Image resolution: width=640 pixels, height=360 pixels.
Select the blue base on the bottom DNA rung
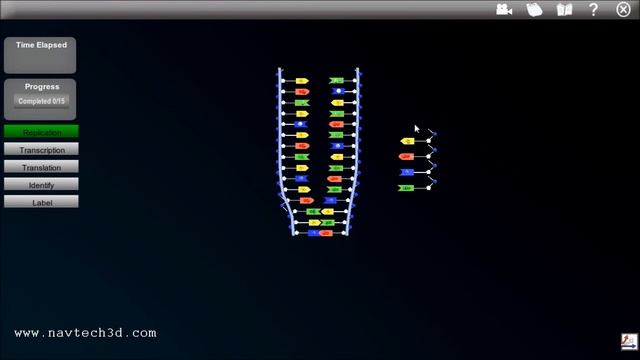point(313,233)
